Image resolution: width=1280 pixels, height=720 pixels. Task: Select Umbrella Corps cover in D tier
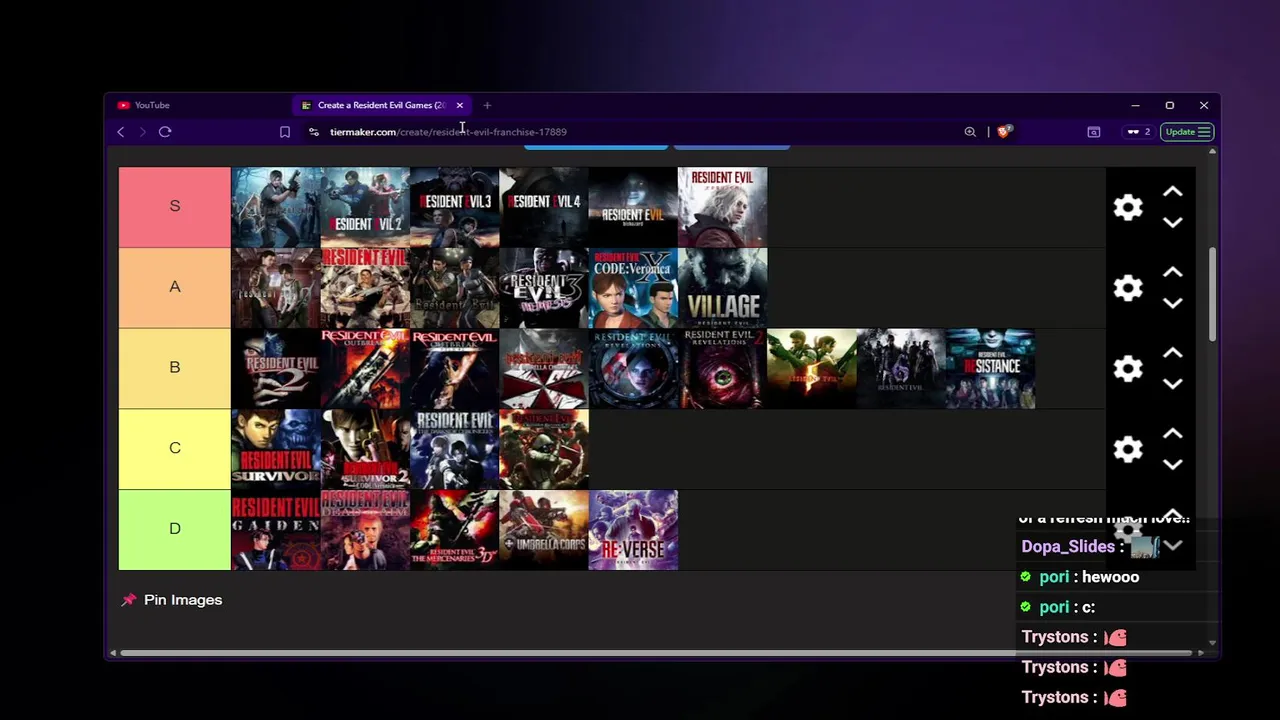pyautogui.click(x=544, y=530)
